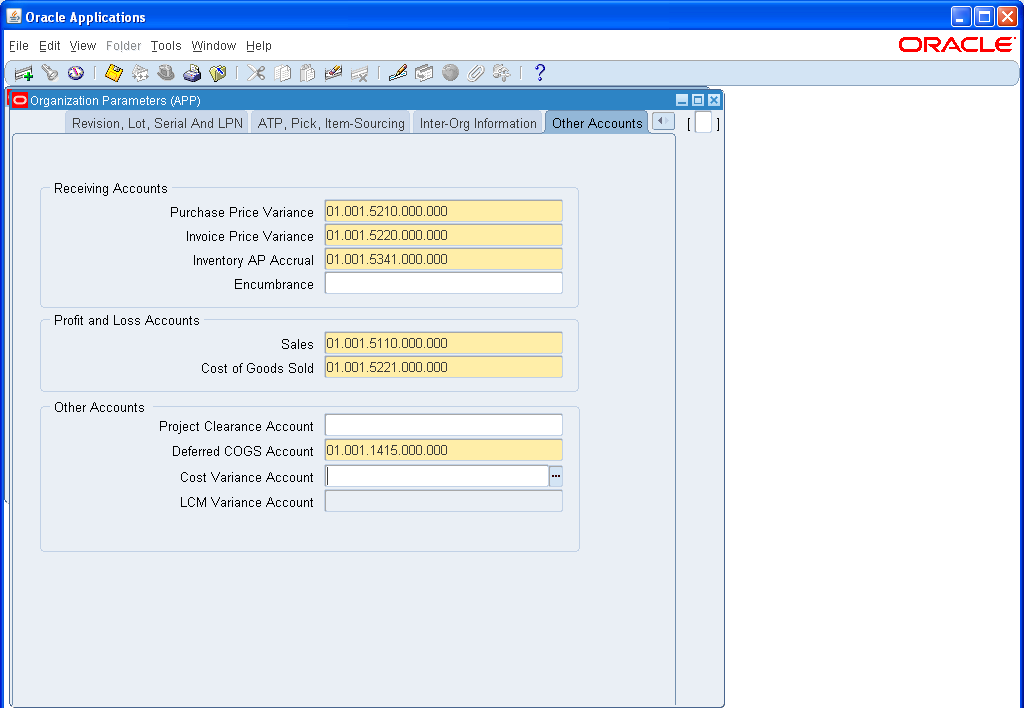Screen dimensions: 1024x708
Task: Open the Revision, Lot, Serial And LPN tab
Action: tap(156, 122)
